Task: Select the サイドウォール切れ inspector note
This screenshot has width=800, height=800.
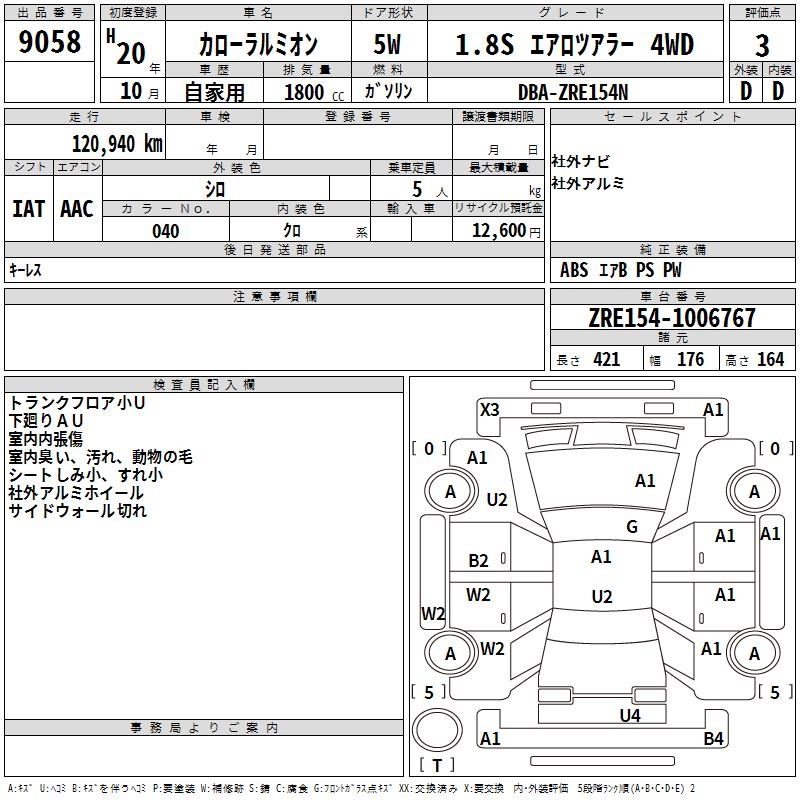Action: [x=77, y=511]
